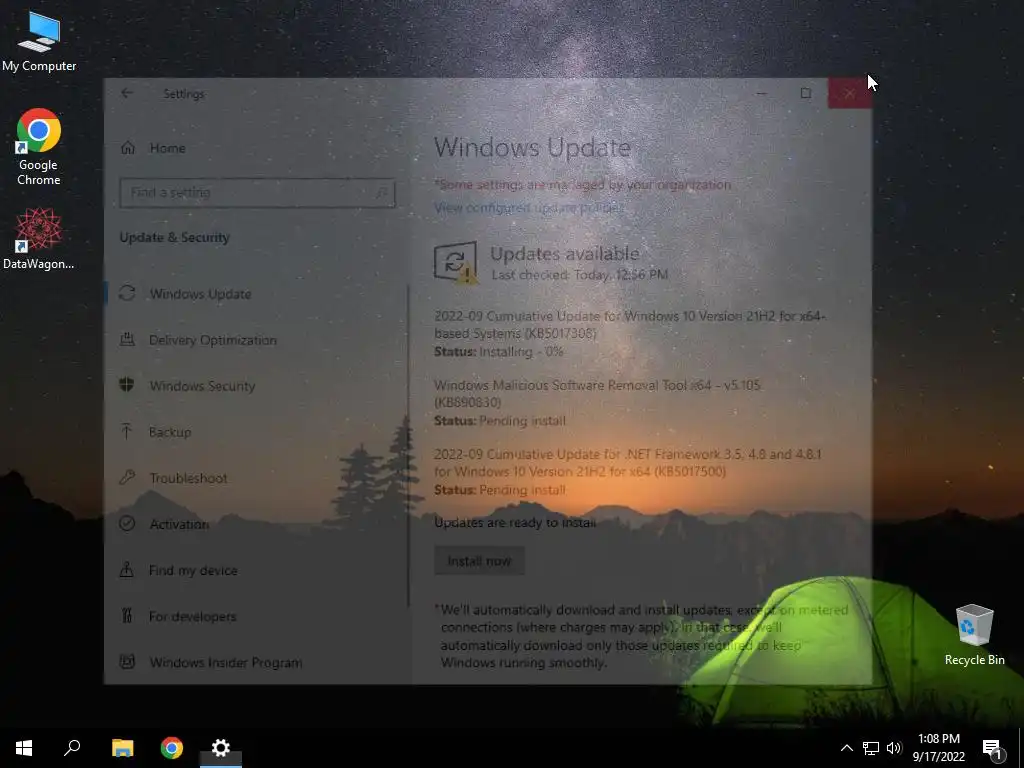Minimize the Settings window

[761, 93]
